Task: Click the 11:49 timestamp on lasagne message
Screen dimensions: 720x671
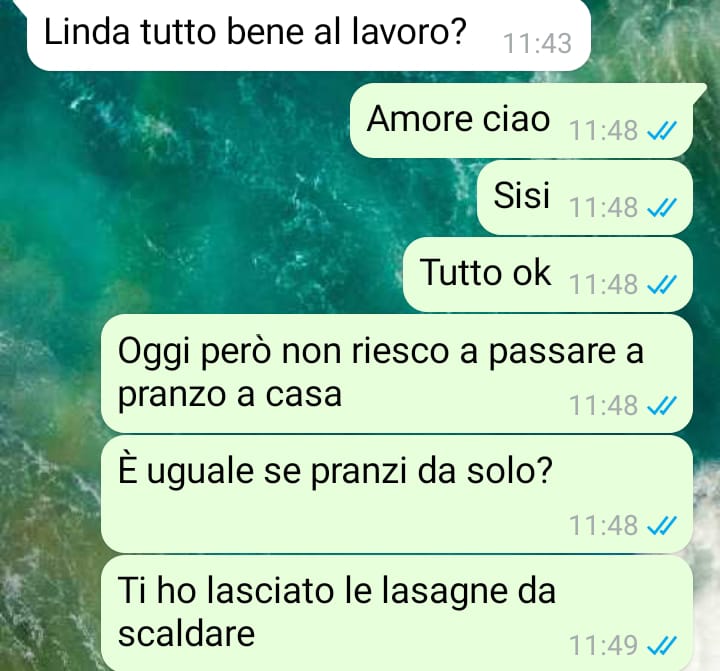Action: 603,645
